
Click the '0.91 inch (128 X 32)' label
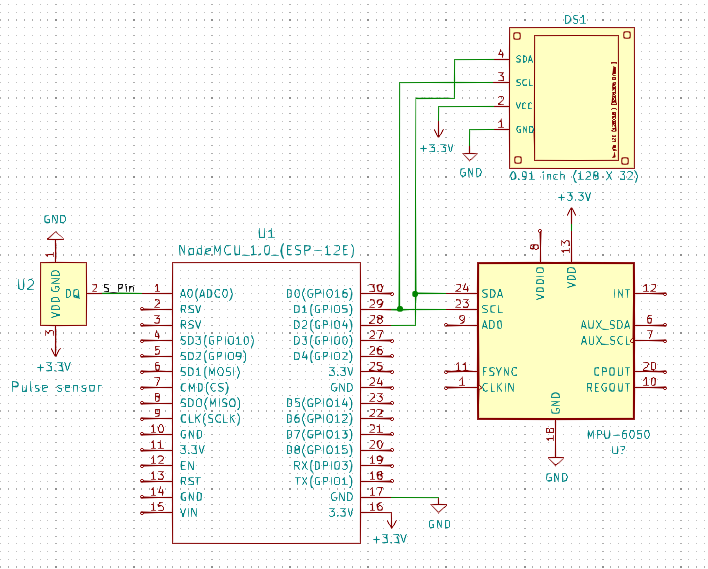coord(574,176)
